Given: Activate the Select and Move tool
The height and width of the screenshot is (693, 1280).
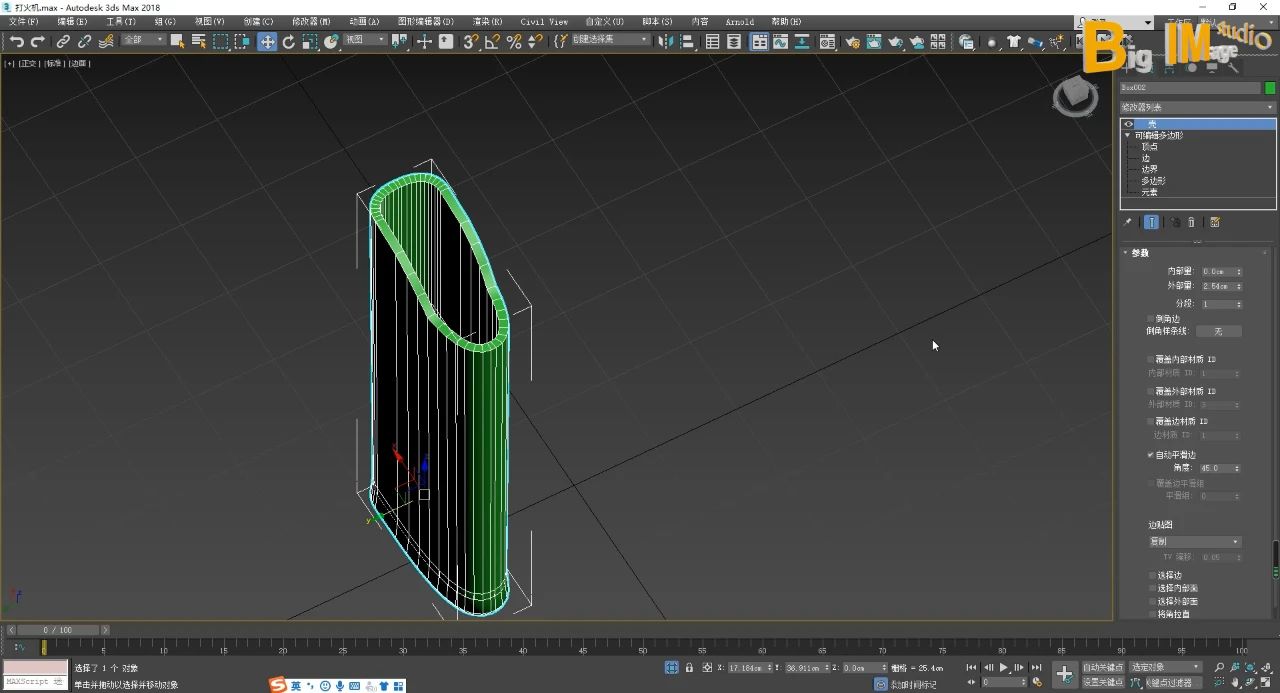Looking at the screenshot, I should point(267,41).
